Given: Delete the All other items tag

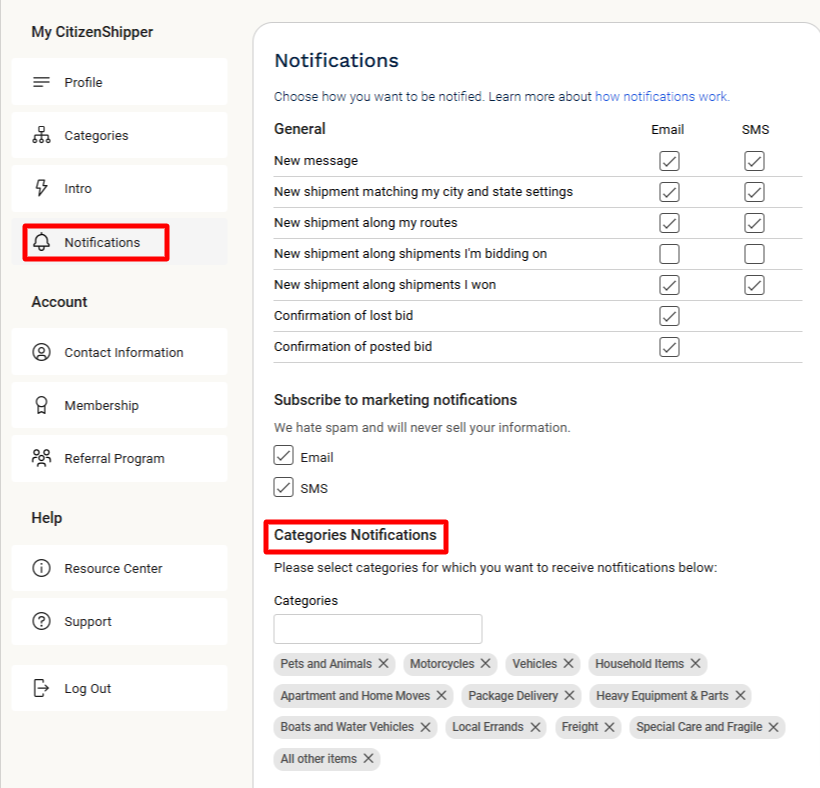Looking at the screenshot, I should pyautogui.click(x=368, y=759).
